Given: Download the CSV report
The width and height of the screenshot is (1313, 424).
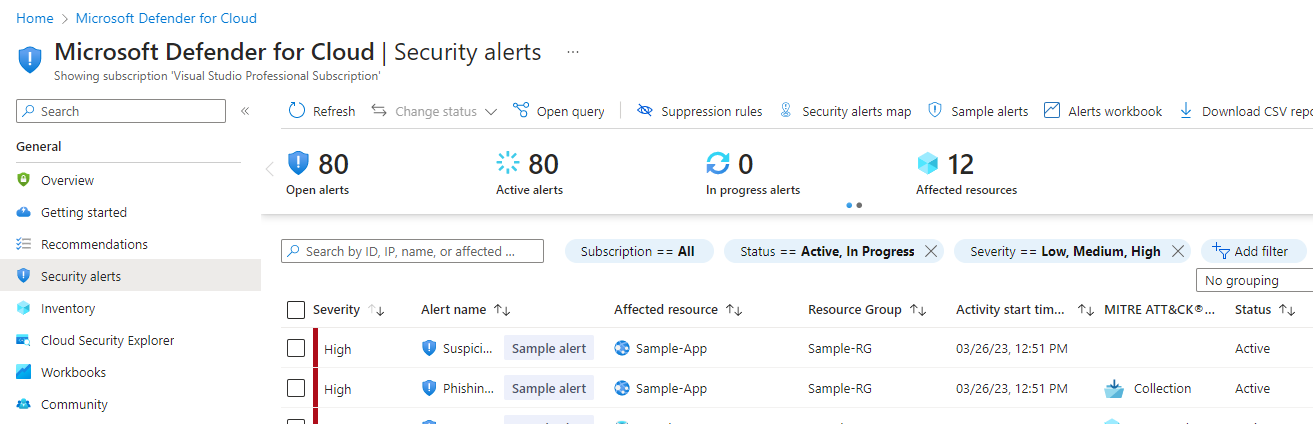Looking at the screenshot, I should click(x=1245, y=111).
